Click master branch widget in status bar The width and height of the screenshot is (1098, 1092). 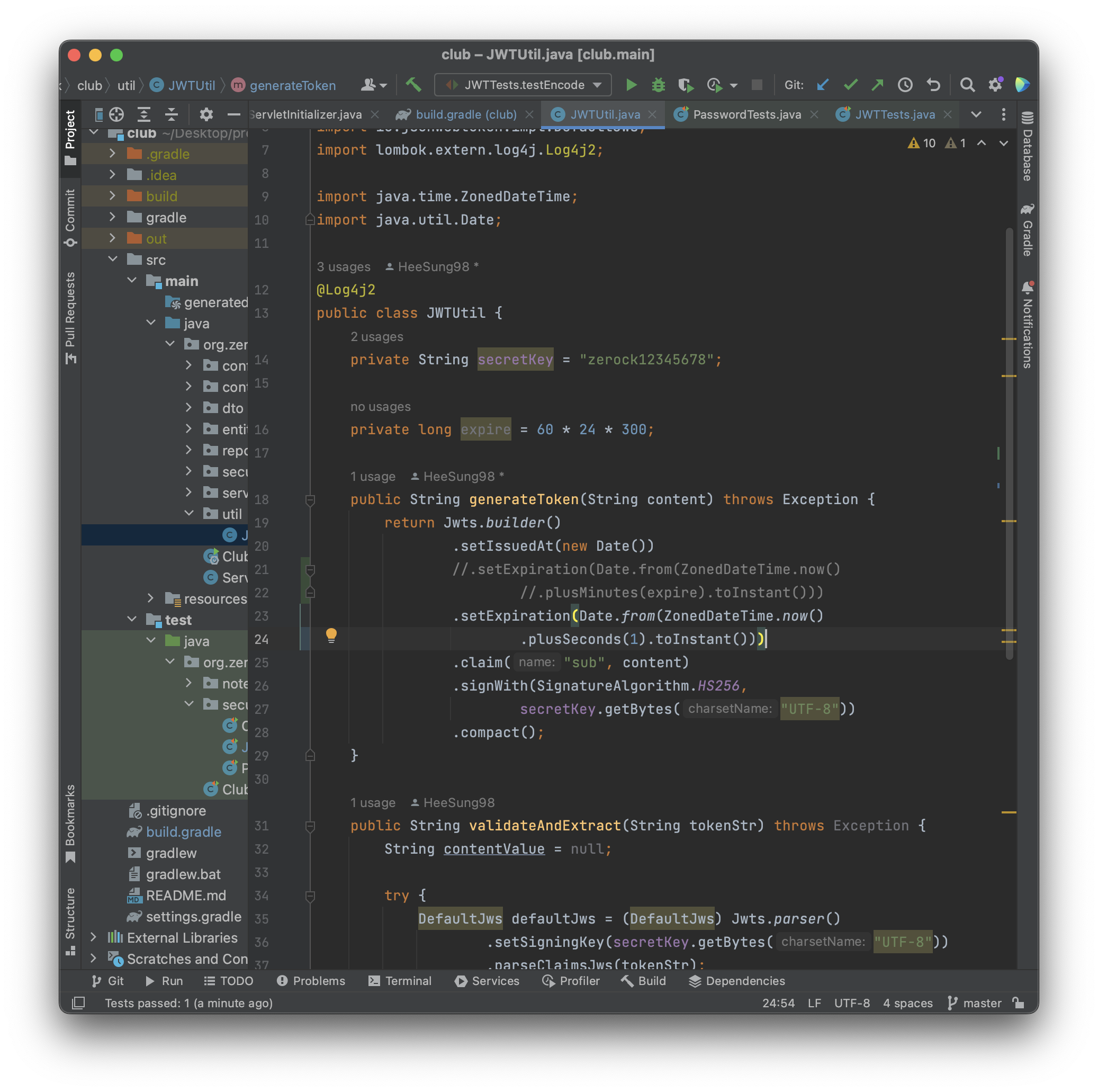(975, 1004)
